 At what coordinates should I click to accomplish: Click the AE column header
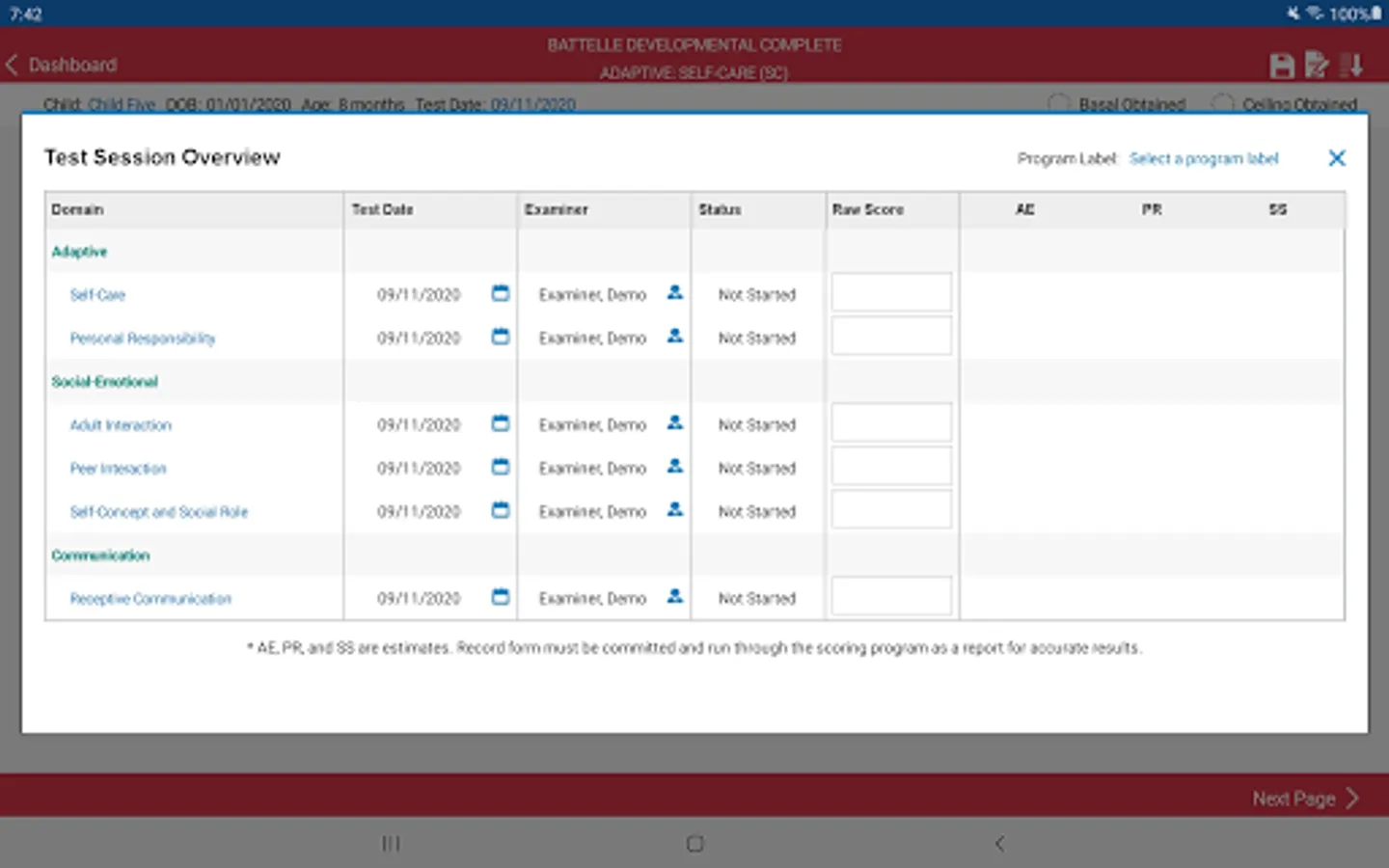coord(1025,209)
